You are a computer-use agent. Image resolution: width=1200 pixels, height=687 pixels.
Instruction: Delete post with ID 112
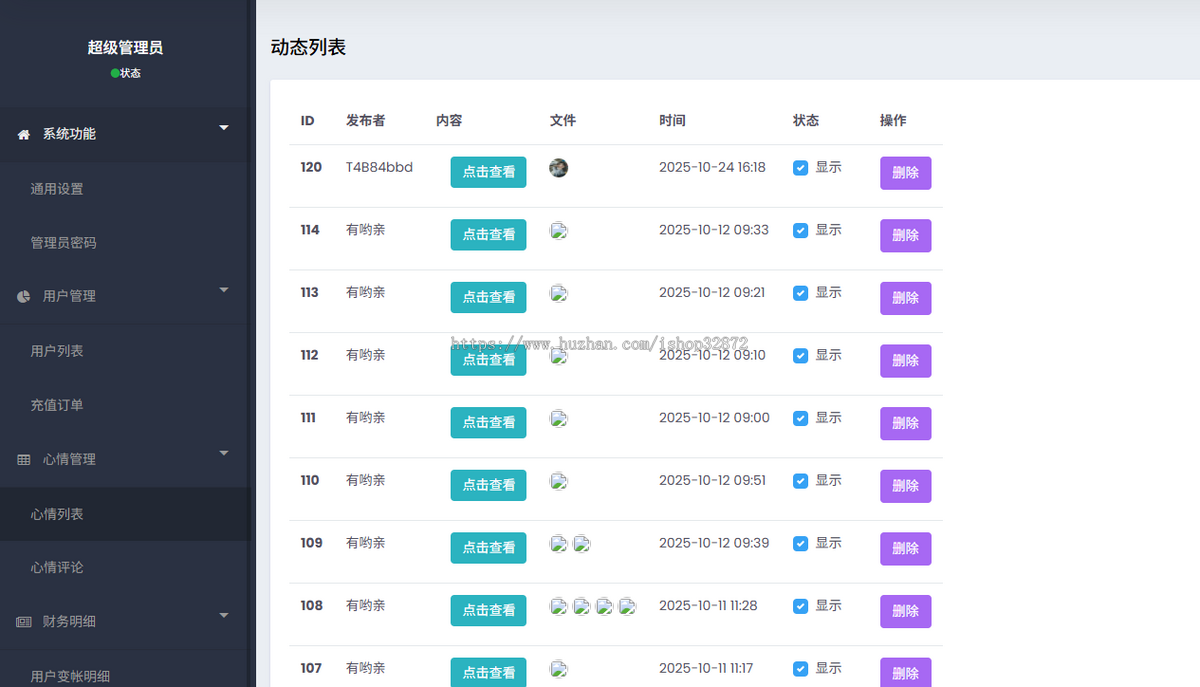[x=905, y=361]
